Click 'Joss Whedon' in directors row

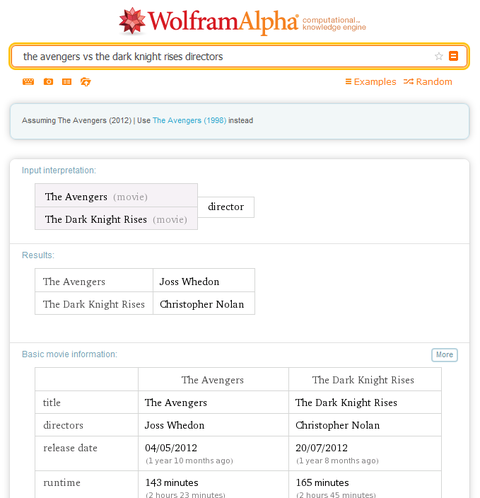pos(175,425)
